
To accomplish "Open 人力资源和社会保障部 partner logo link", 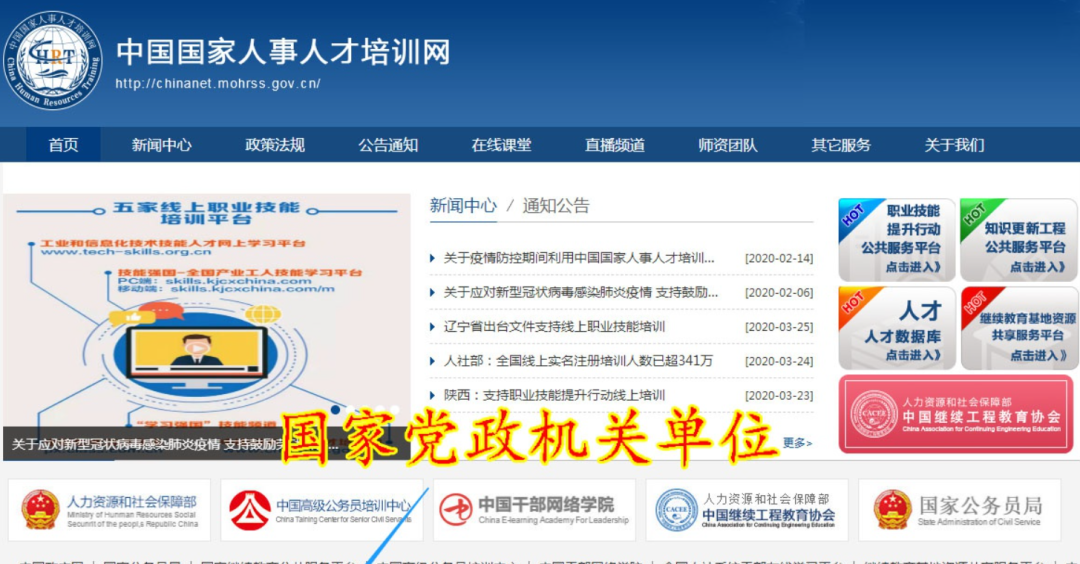I will pyautogui.click(x=110, y=510).
